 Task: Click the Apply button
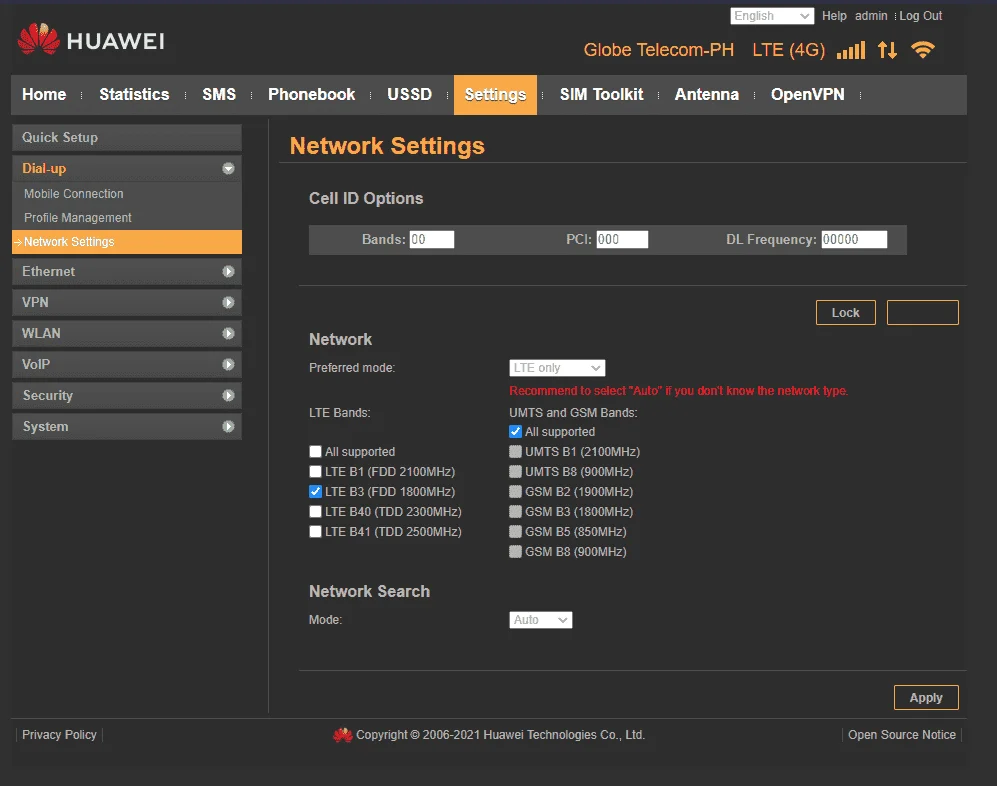click(926, 698)
